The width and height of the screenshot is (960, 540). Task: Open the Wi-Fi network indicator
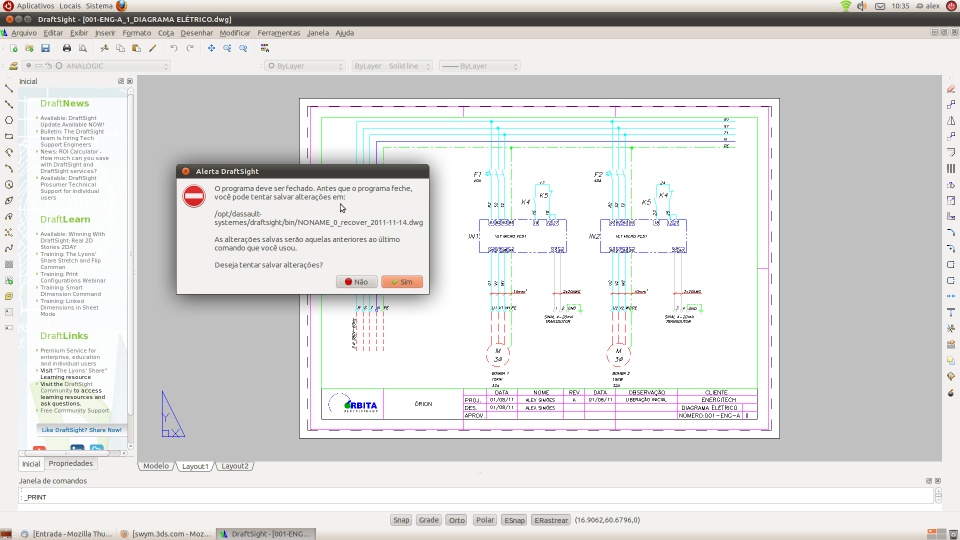click(846, 6)
